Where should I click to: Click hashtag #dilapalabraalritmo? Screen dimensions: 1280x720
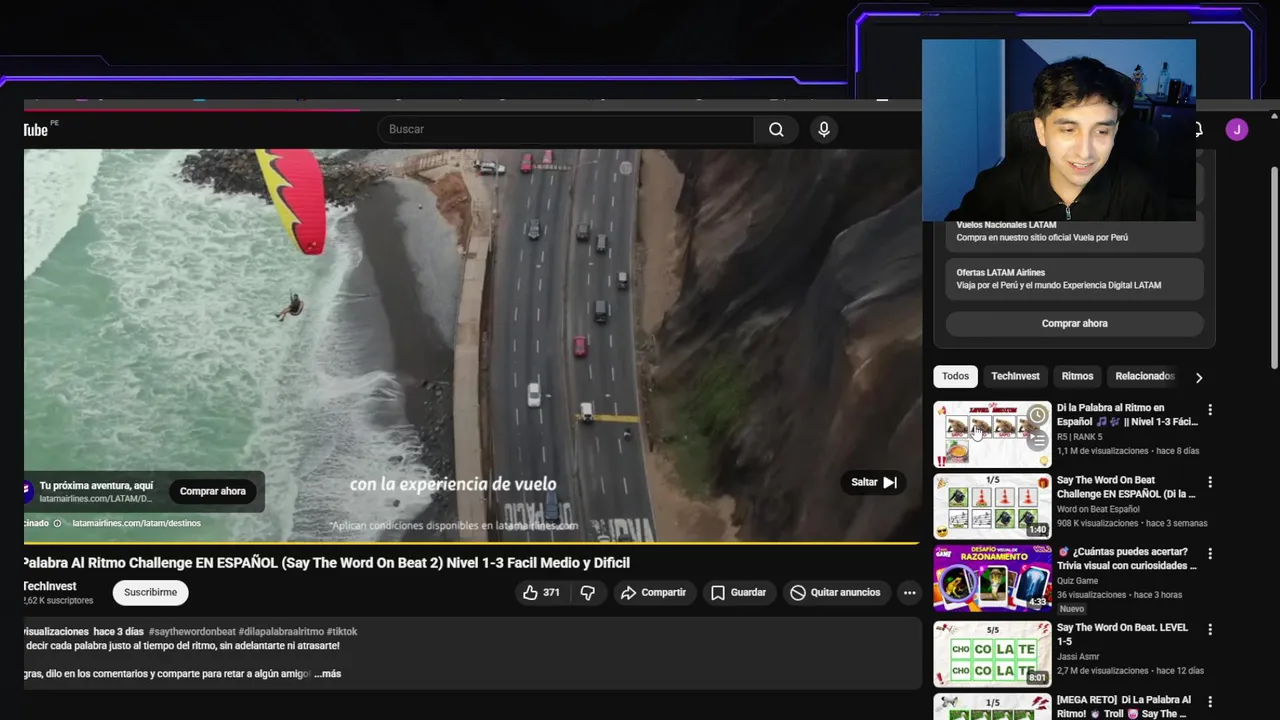[281, 632]
